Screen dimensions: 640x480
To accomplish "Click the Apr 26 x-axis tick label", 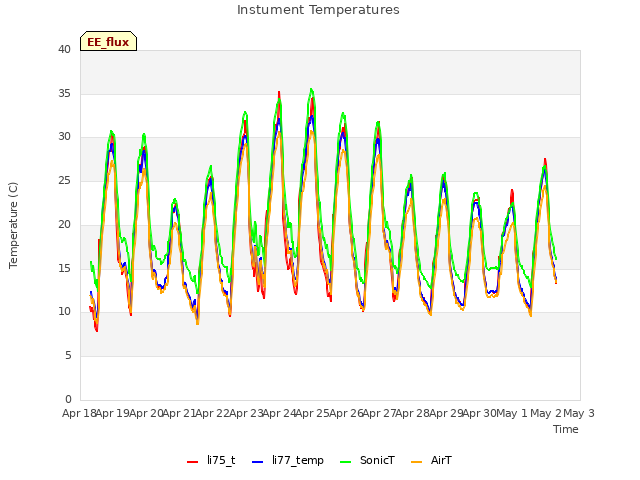I will tap(347, 413).
